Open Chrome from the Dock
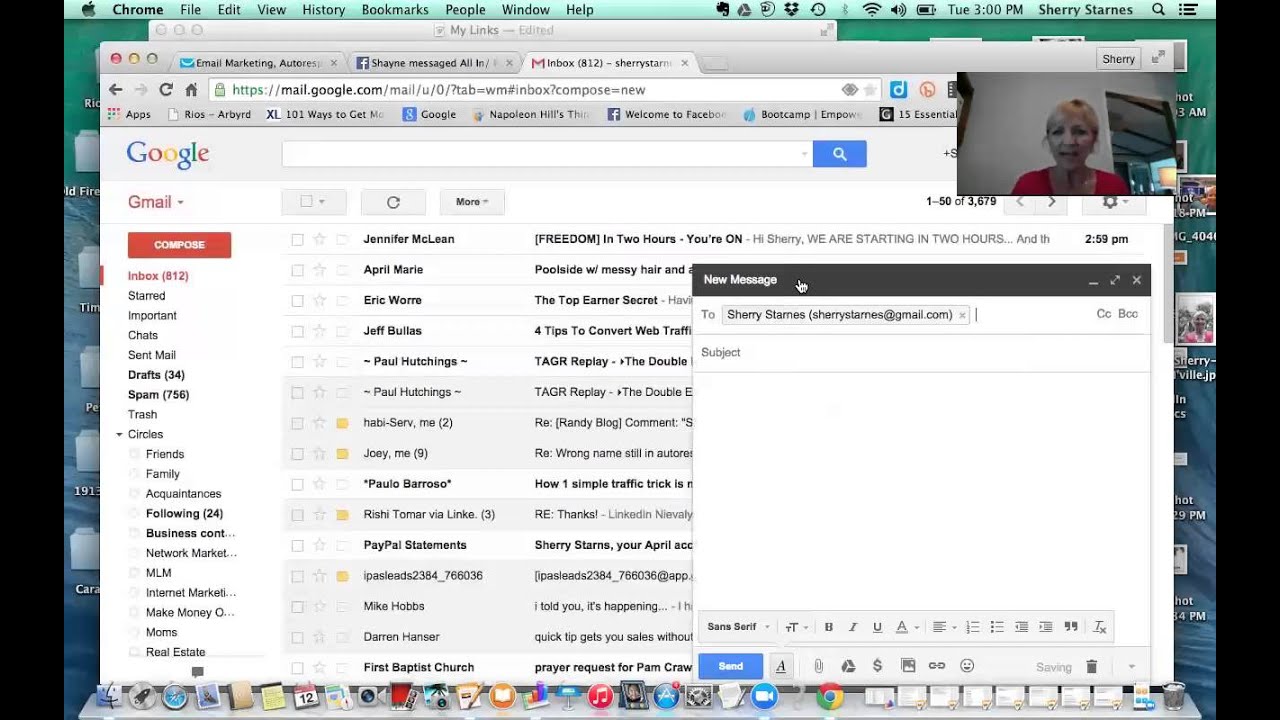 click(830, 696)
